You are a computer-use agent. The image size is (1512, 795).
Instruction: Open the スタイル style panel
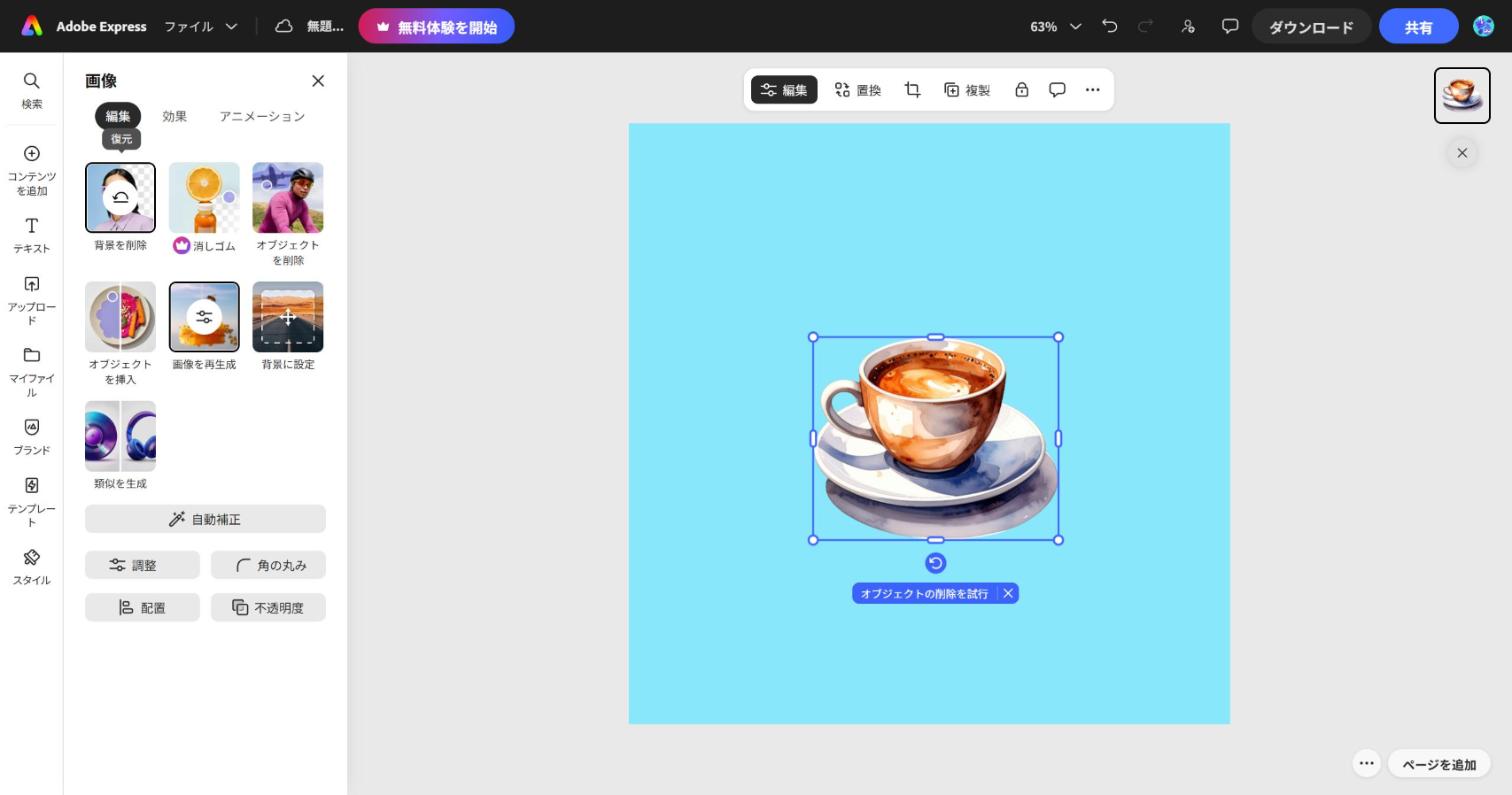tap(31, 567)
